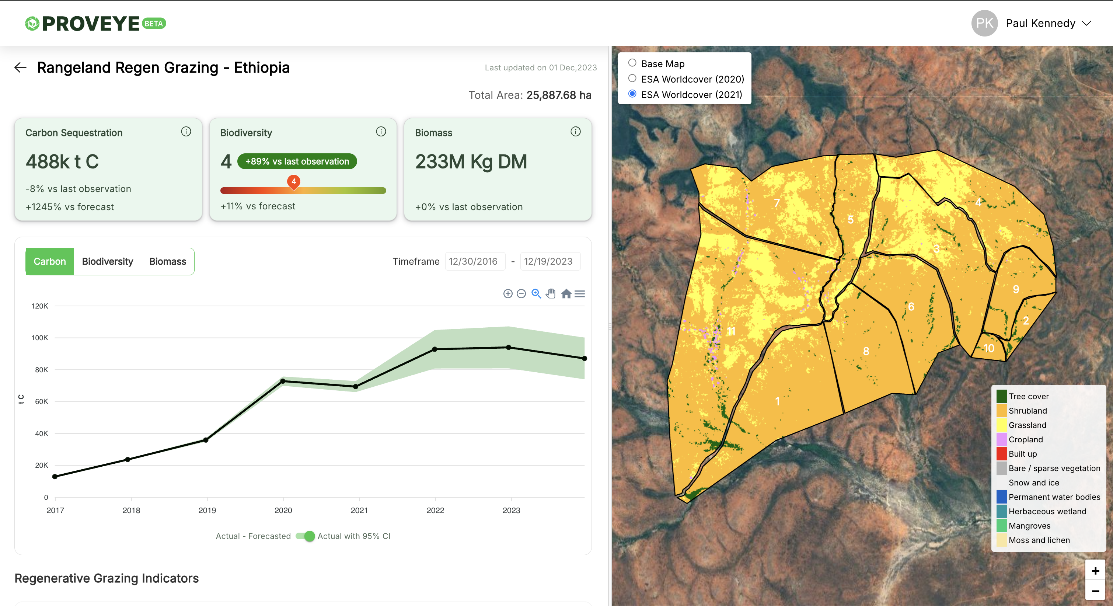This screenshot has height=606, width=1113.
Task: Activate the chart panning hand tool
Action: pos(551,294)
